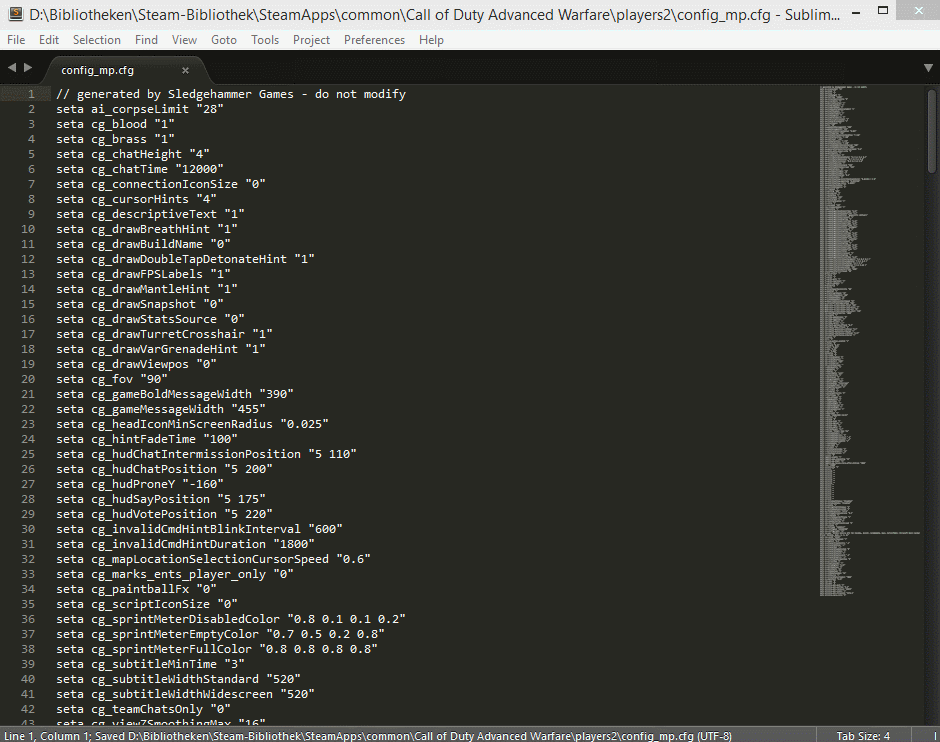Viewport: 940px width, 742px height.
Task: Click the cg_drawViewpos line
Action: (136, 364)
